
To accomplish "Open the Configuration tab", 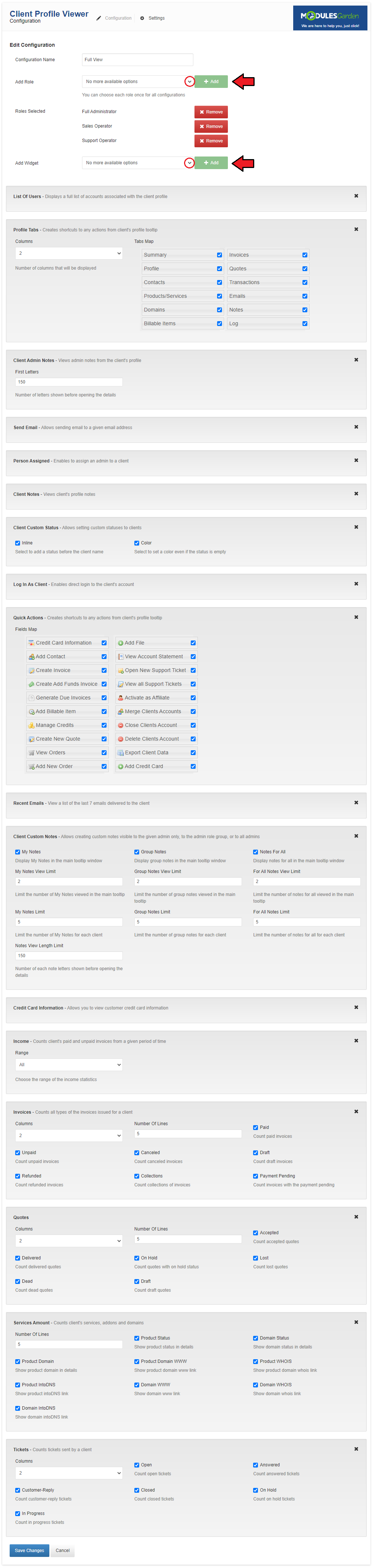I will tap(114, 18).
